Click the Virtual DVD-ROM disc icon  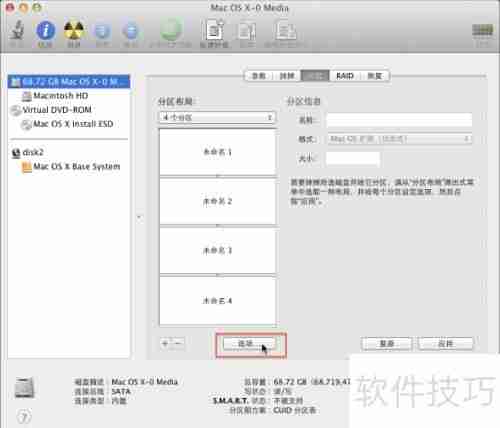coord(16,110)
